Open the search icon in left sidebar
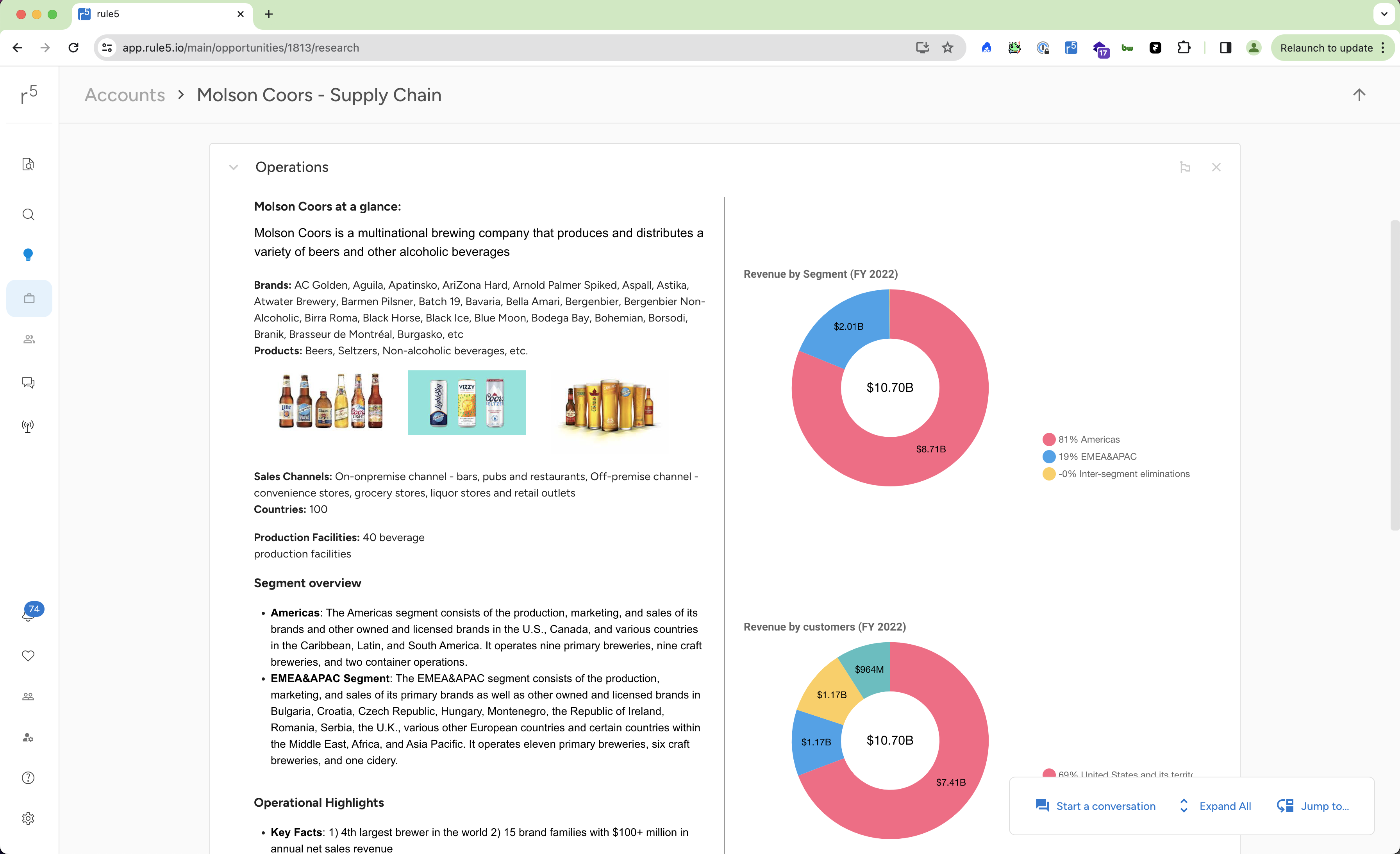The height and width of the screenshot is (854, 1400). (x=28, y=214)
